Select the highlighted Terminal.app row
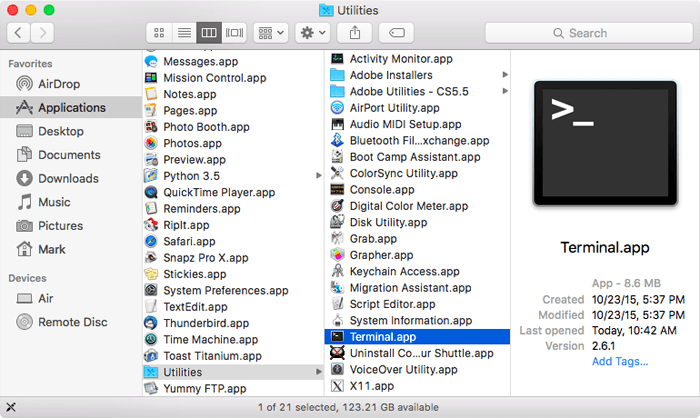700x418 pixels. click(417, 337)
